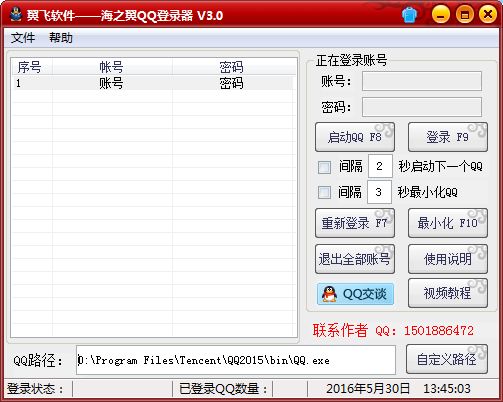503x402 pixels.
Task: Click the skin shirt icon in title bar
Action: coord(409,15)
